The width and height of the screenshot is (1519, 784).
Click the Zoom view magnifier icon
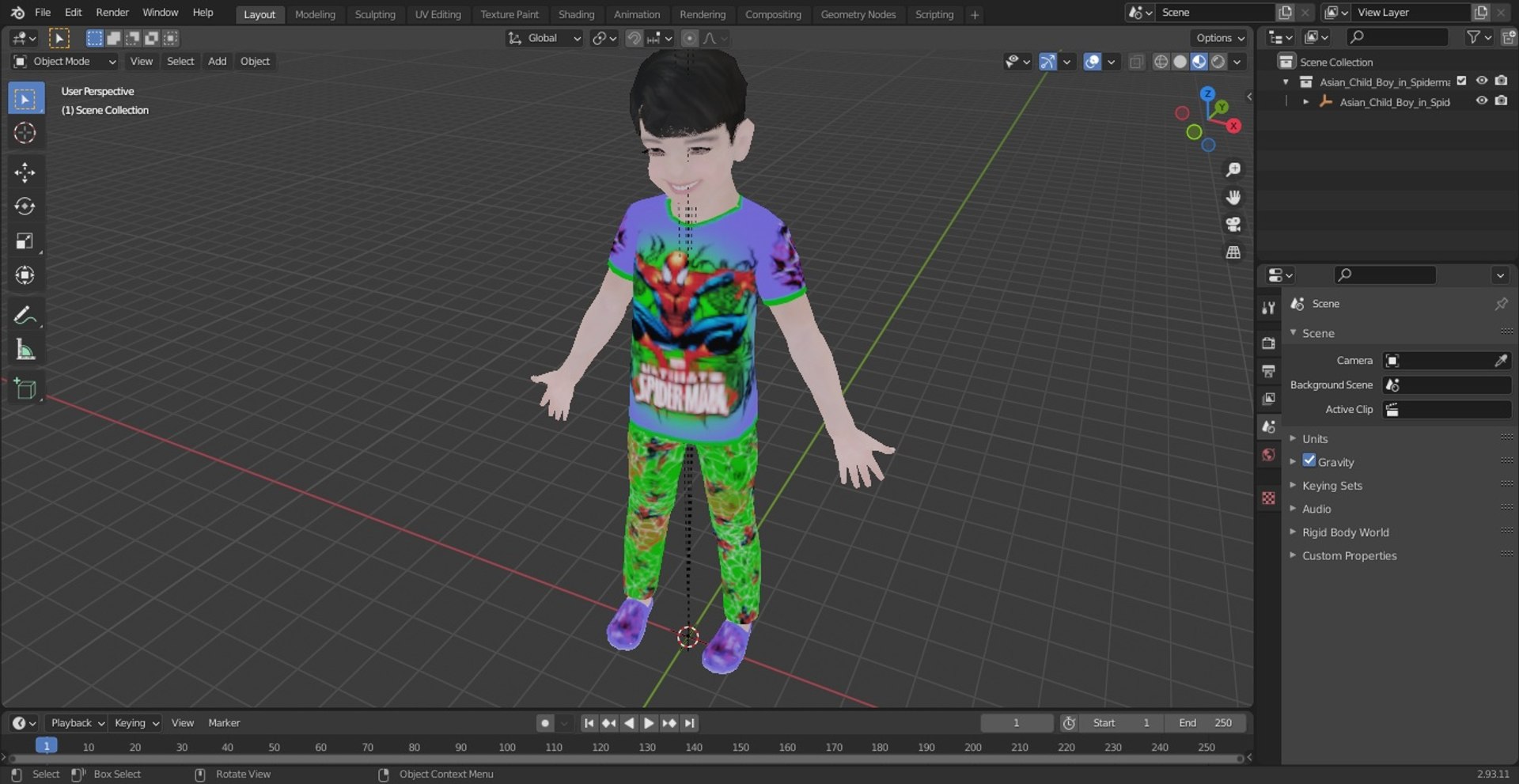click(1233, 170)
